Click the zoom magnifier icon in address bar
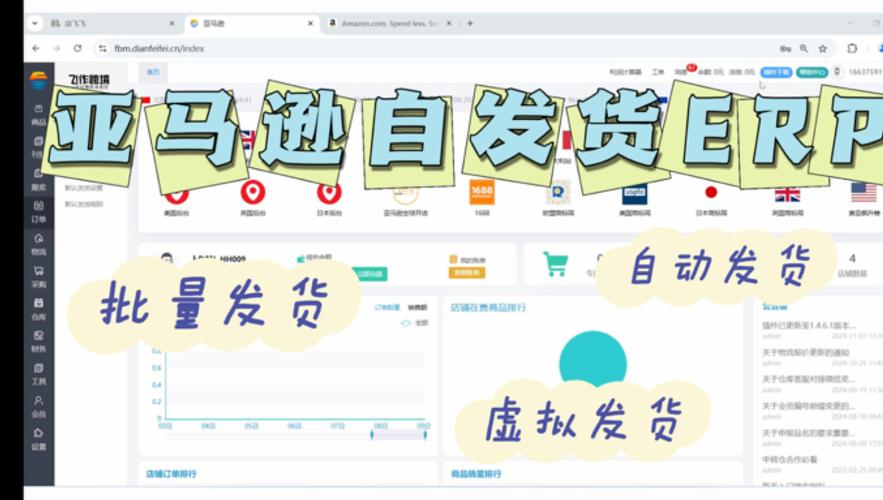 pos(804,48)
